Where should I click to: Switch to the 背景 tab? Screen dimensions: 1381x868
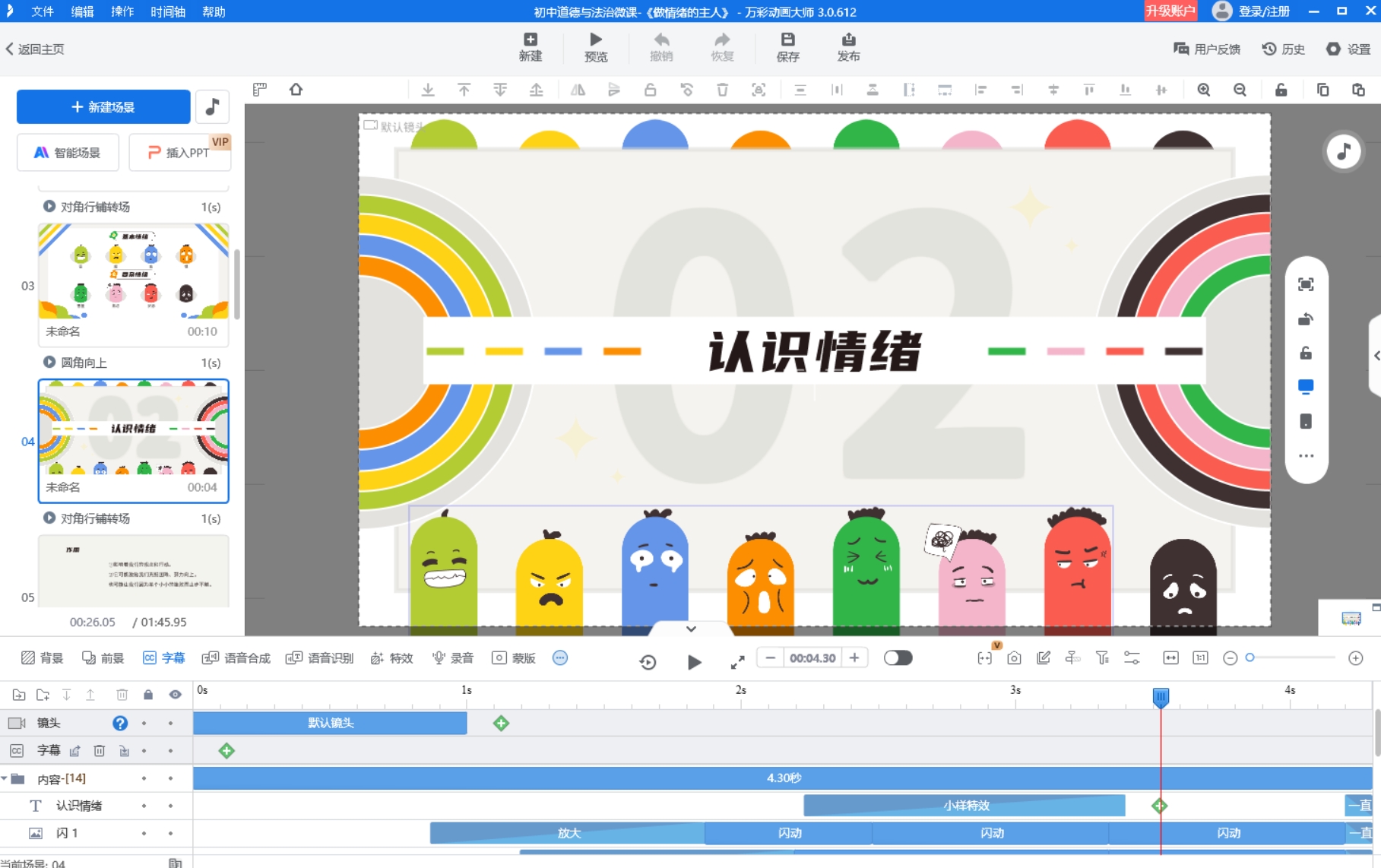coord(43,658)
